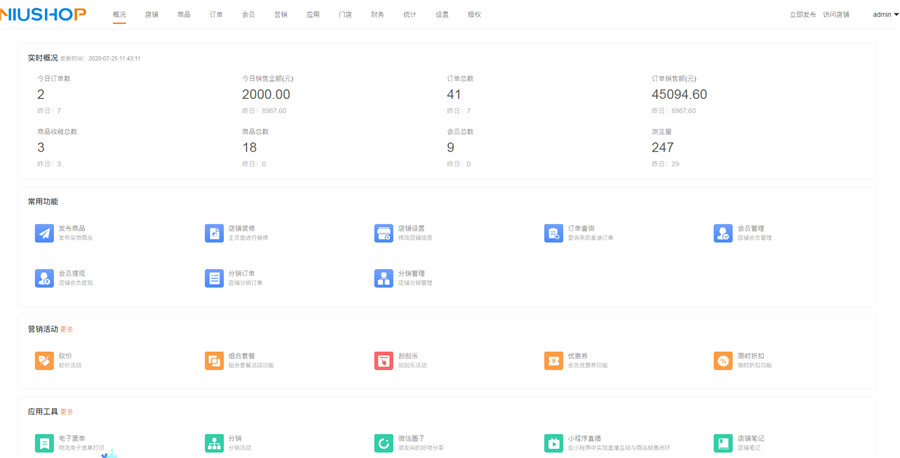Image resolution: width=900 pixels, height=458 pixels.
Task: Click the NIUSHOP logo
Action: (43, 14)
